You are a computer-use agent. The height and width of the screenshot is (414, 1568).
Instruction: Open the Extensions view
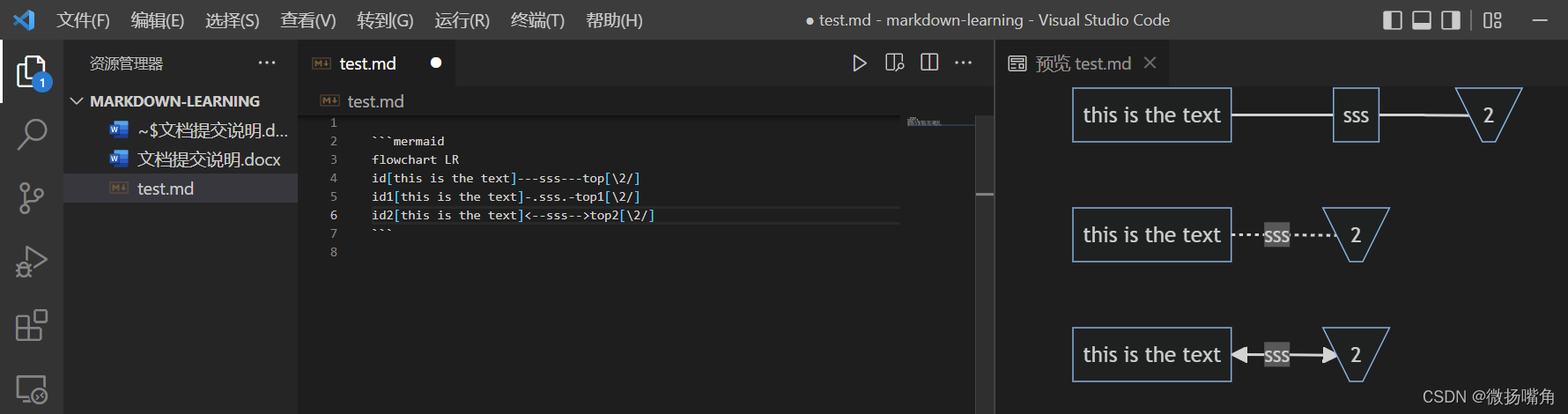32,325
